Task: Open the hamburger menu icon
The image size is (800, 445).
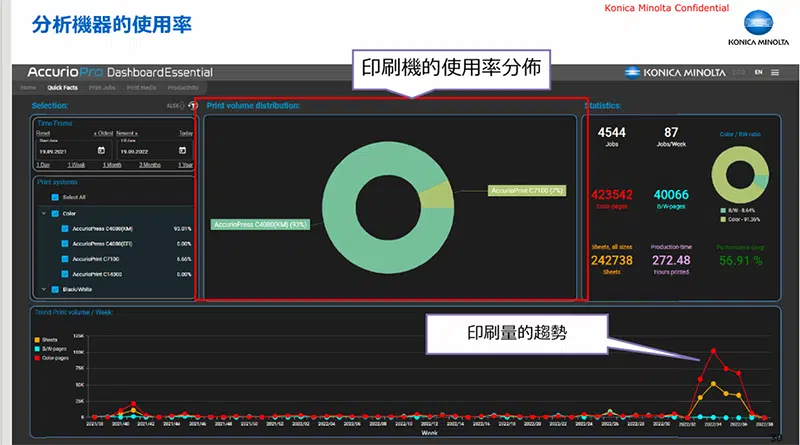Action: [x=774, y=72]
